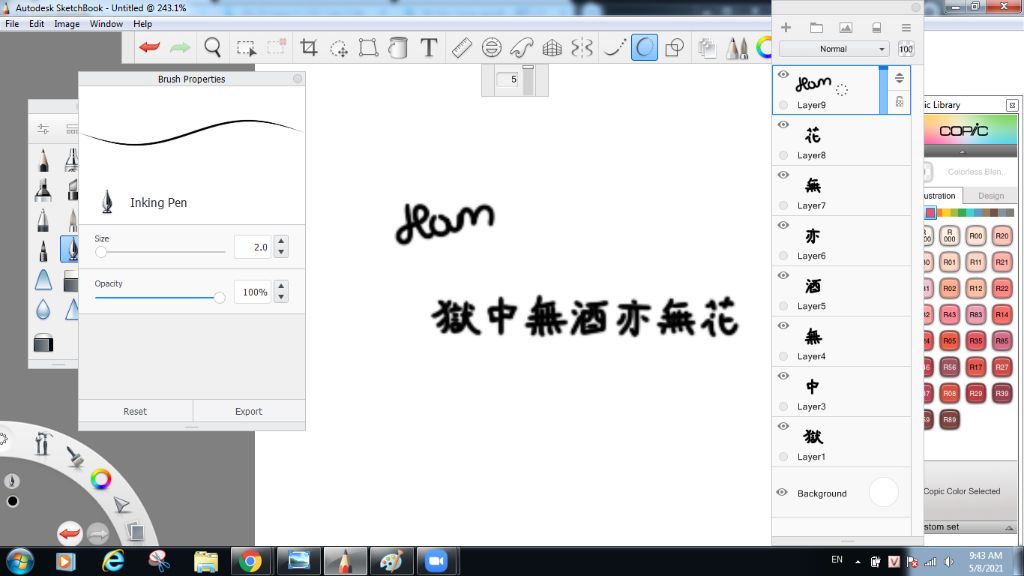Pick the R29 Copic color swatch
The height and width of the screenshot is (576, 1024).
pos(976,393)
